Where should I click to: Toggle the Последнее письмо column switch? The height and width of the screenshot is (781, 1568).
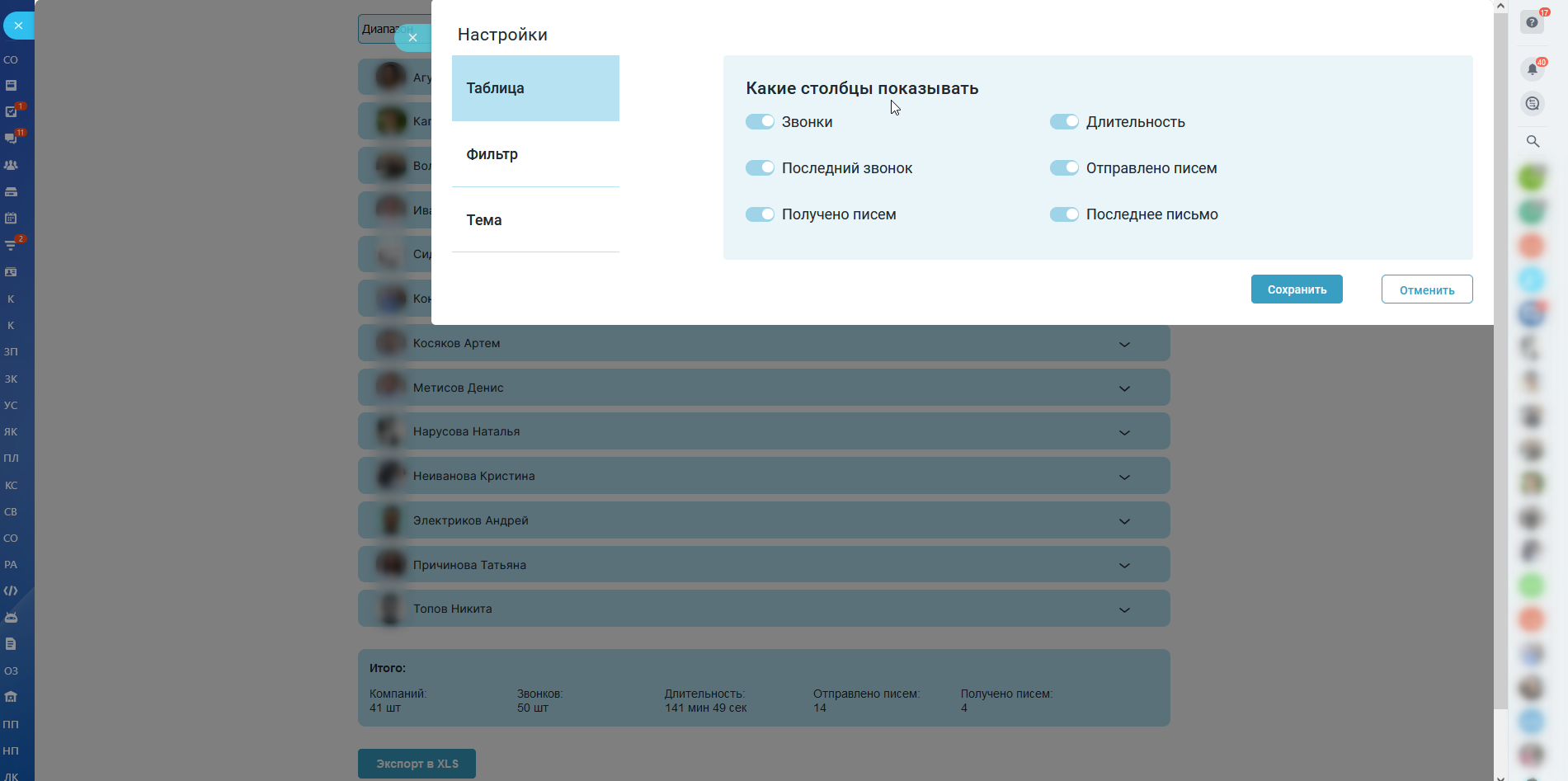coord(1064,214)
